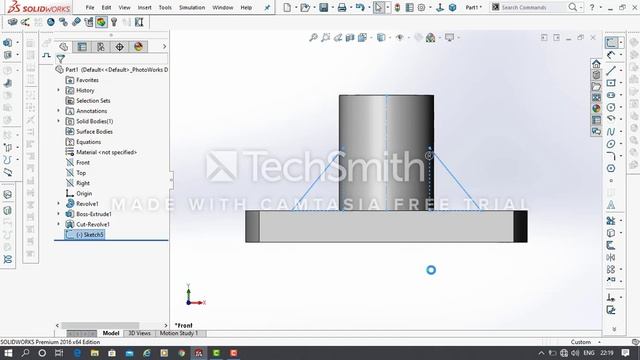Open the Design Library task pane tab
640x360 pixels.
(596, 75)
